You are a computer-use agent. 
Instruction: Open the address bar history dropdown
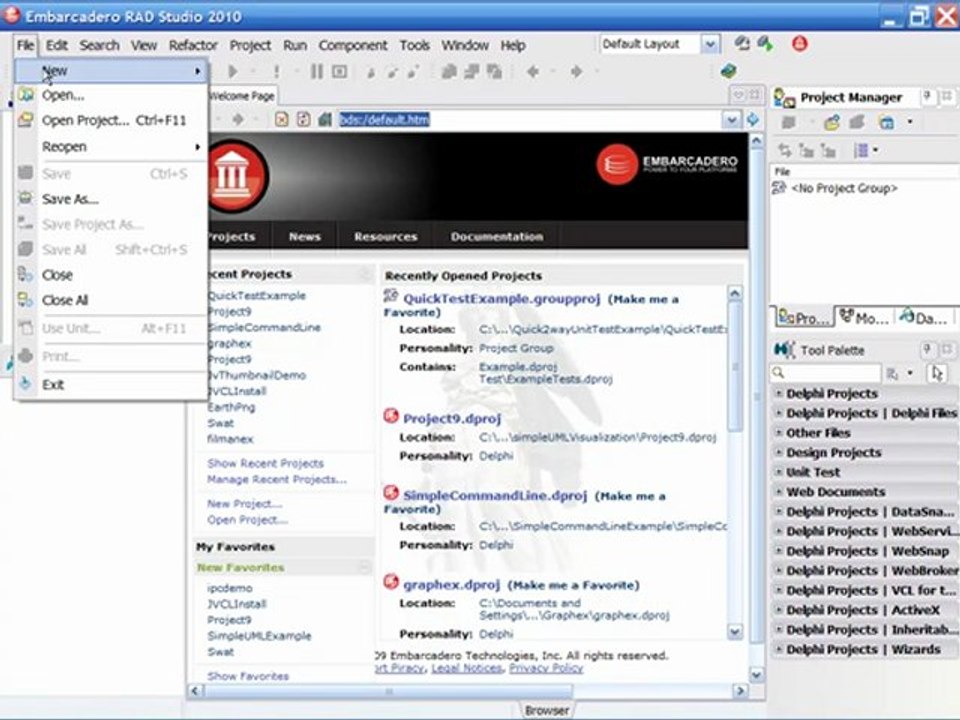coord(731,120)
